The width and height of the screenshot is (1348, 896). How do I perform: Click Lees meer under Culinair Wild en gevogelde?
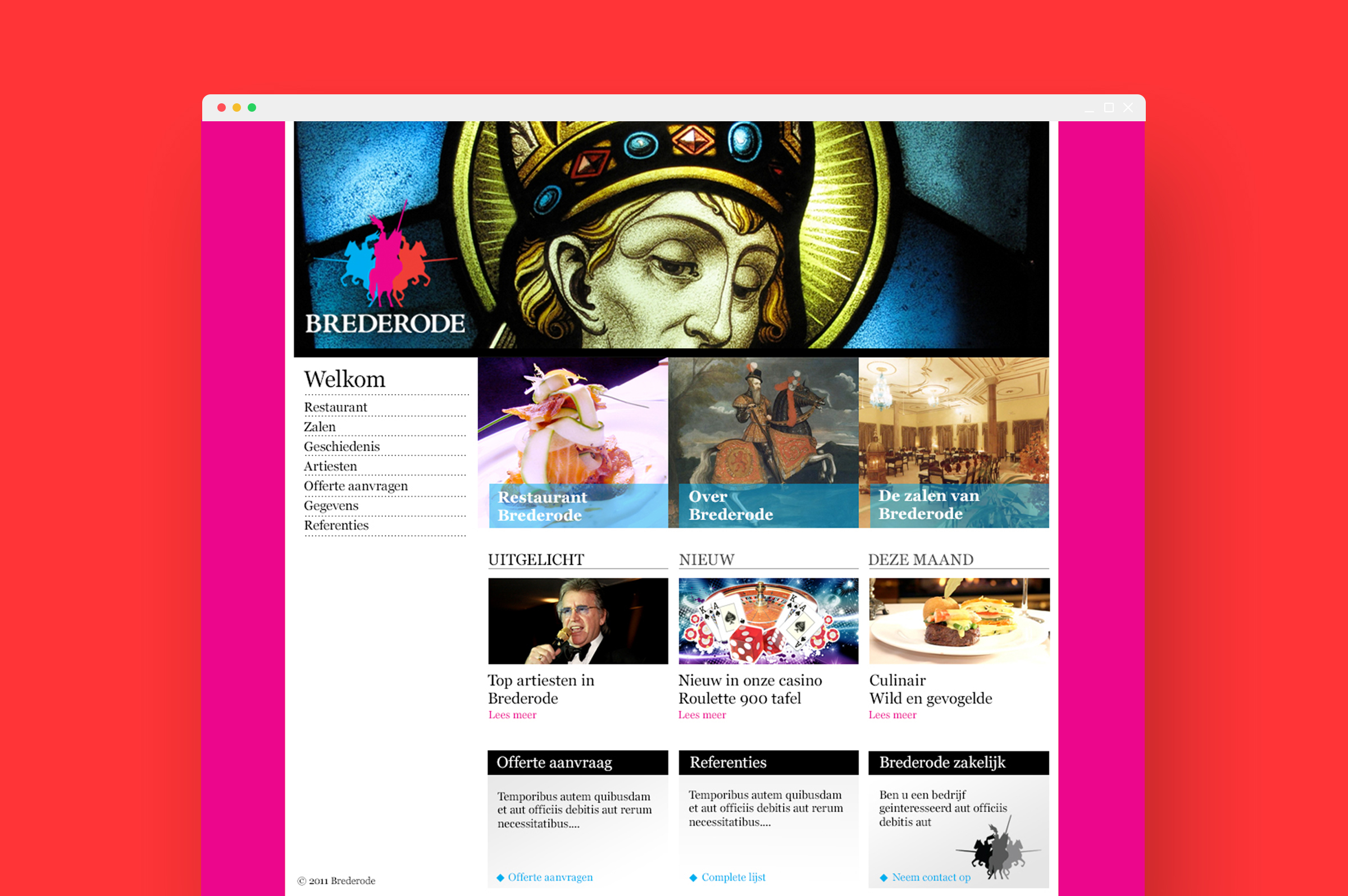click(x=892, y=715)
